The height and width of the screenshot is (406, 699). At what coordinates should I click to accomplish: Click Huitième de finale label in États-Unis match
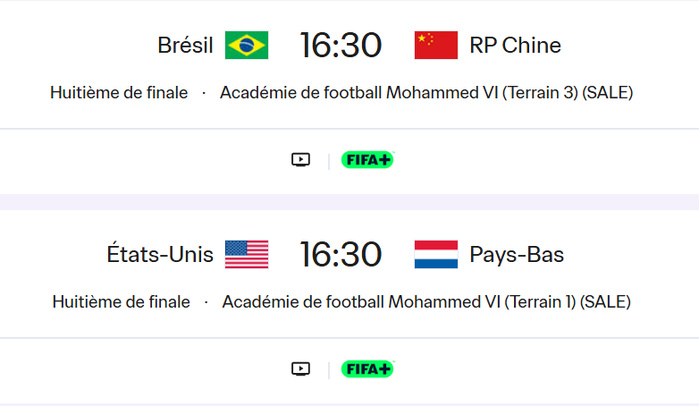coord(121,302)
